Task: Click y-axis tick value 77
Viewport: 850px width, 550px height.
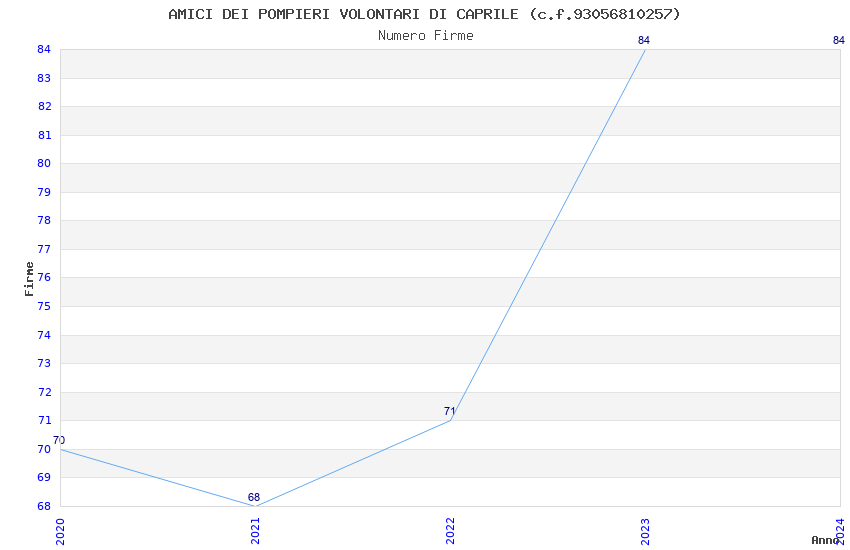Action: (x=44, y=249)
